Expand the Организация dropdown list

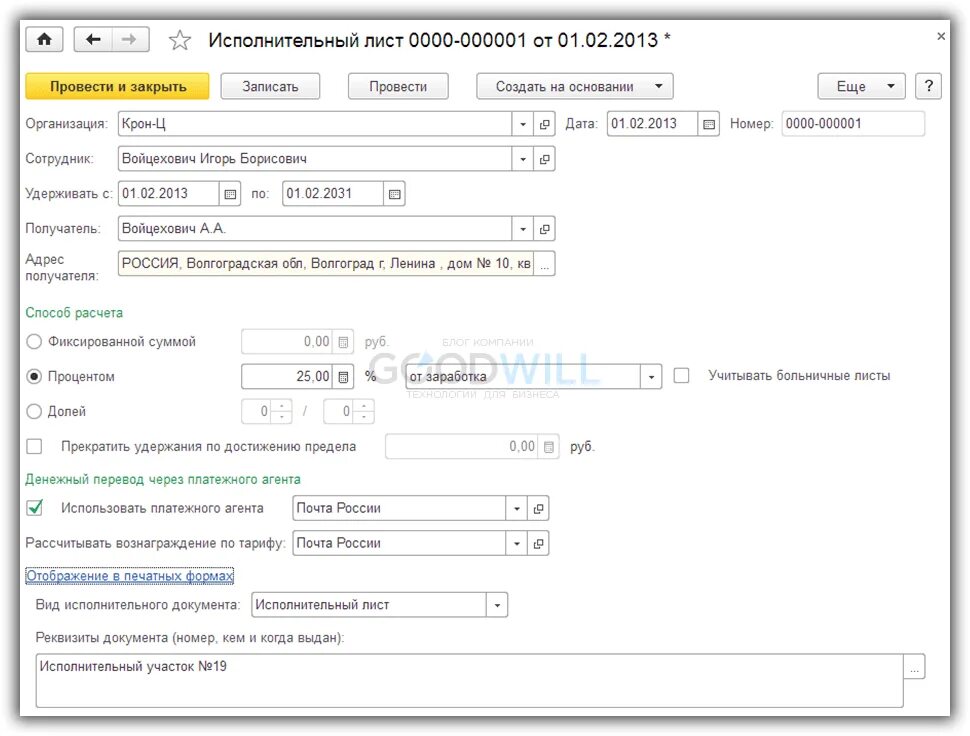tap(523, 124)
